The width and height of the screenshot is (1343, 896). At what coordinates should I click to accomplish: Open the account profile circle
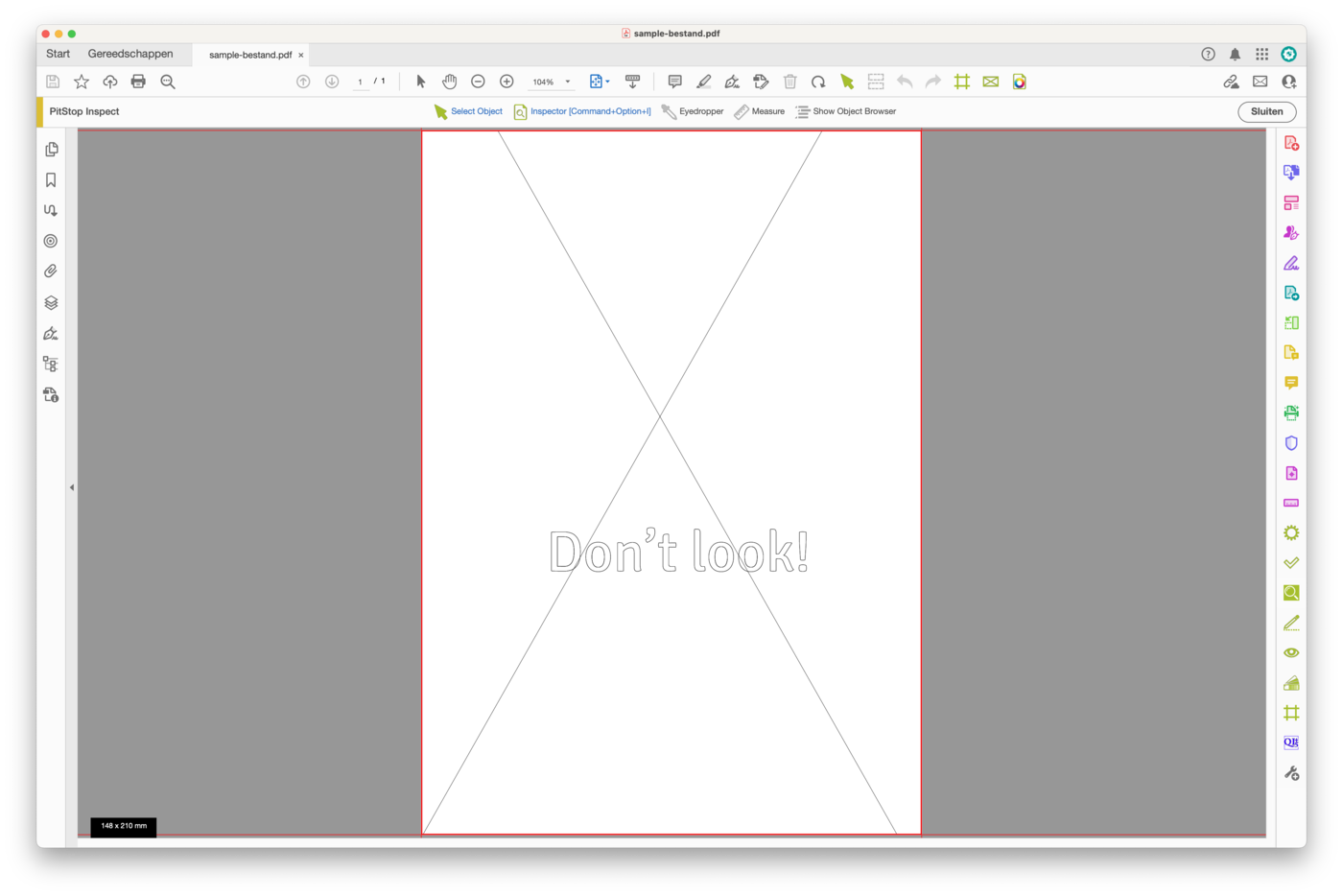pos(1289,55)
